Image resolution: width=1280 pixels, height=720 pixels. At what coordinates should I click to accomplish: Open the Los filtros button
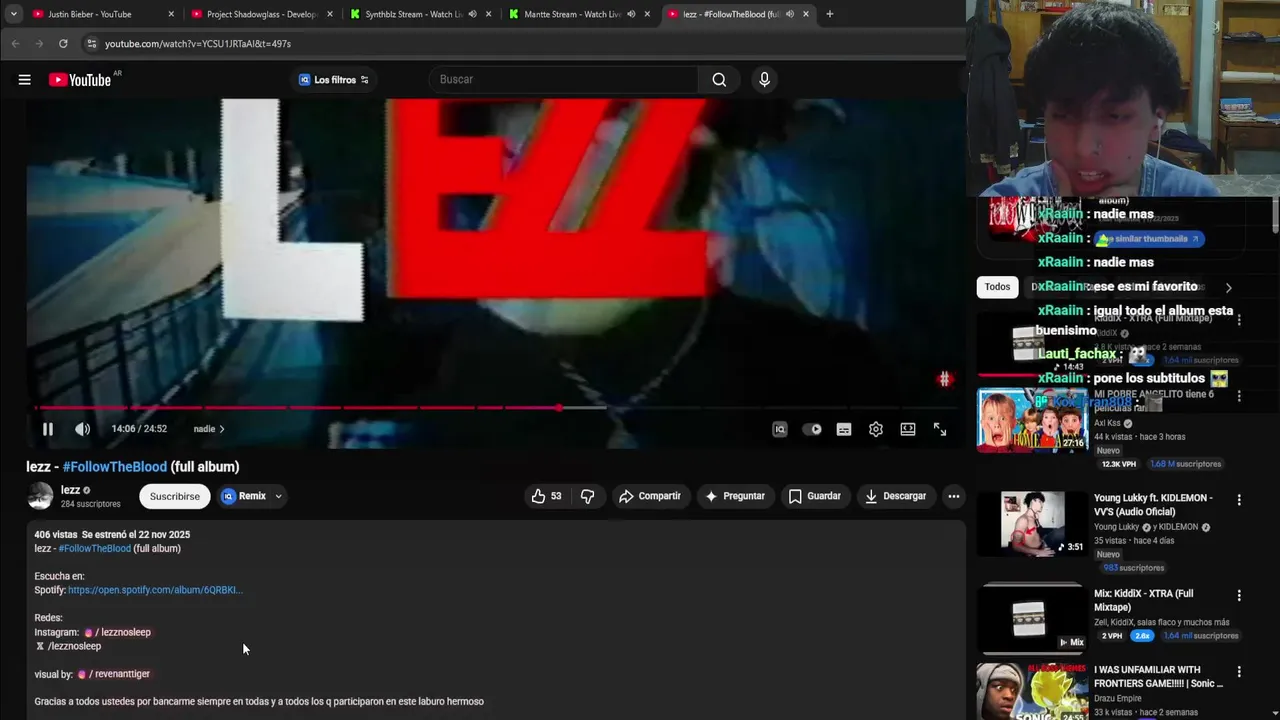(334, 80)
